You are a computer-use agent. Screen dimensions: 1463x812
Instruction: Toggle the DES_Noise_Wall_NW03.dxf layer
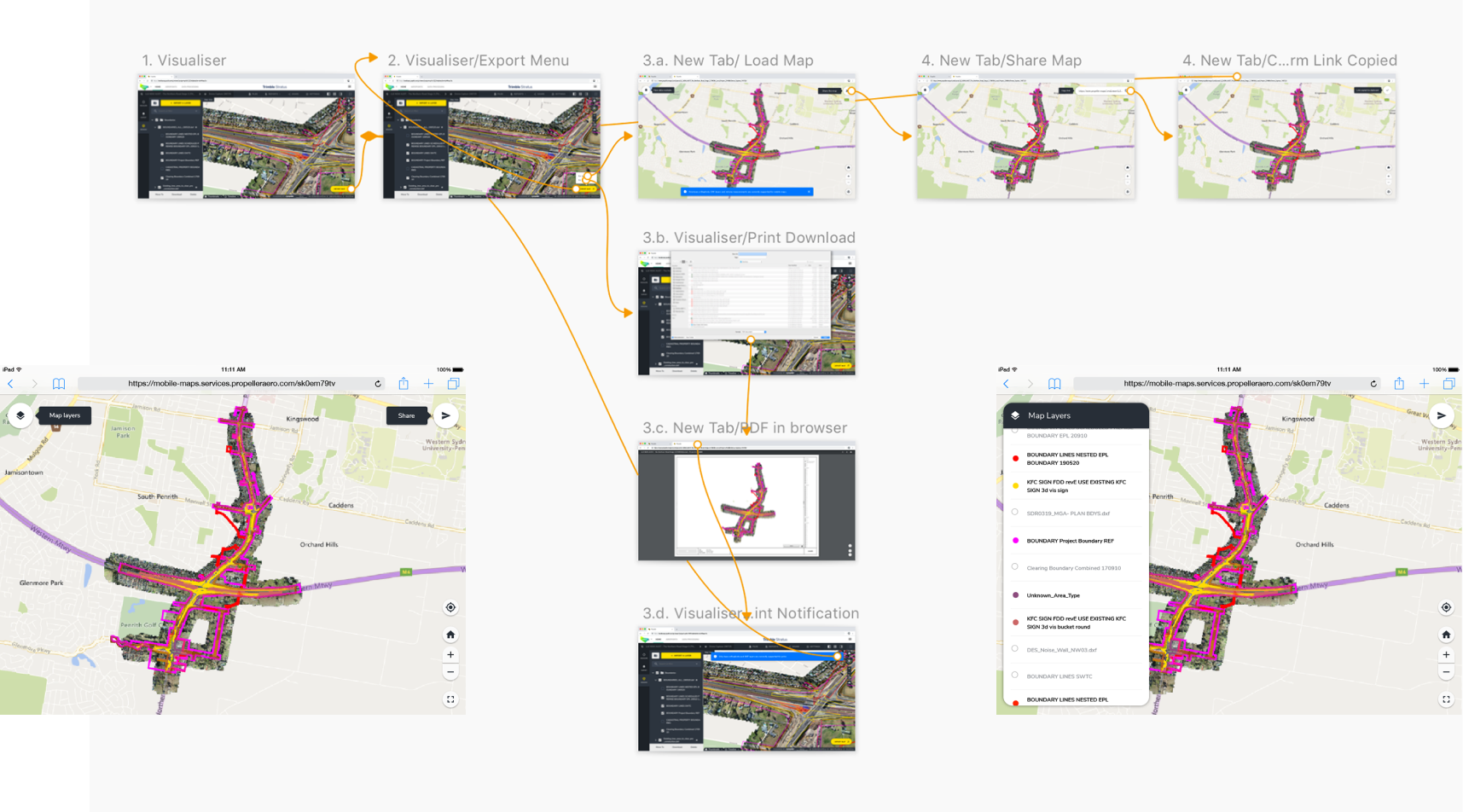pyautogui.click(x=1015, y=649)
